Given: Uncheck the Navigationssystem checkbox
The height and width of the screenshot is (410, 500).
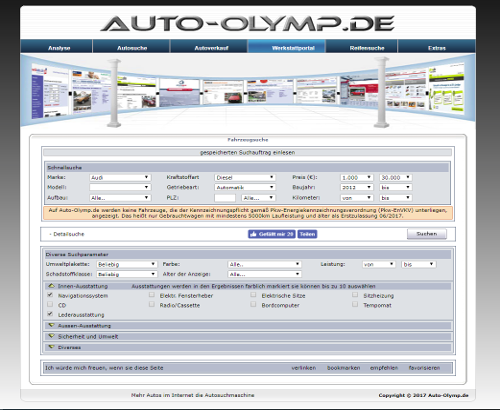Looking at the screenshot, I should click(50, 295).
